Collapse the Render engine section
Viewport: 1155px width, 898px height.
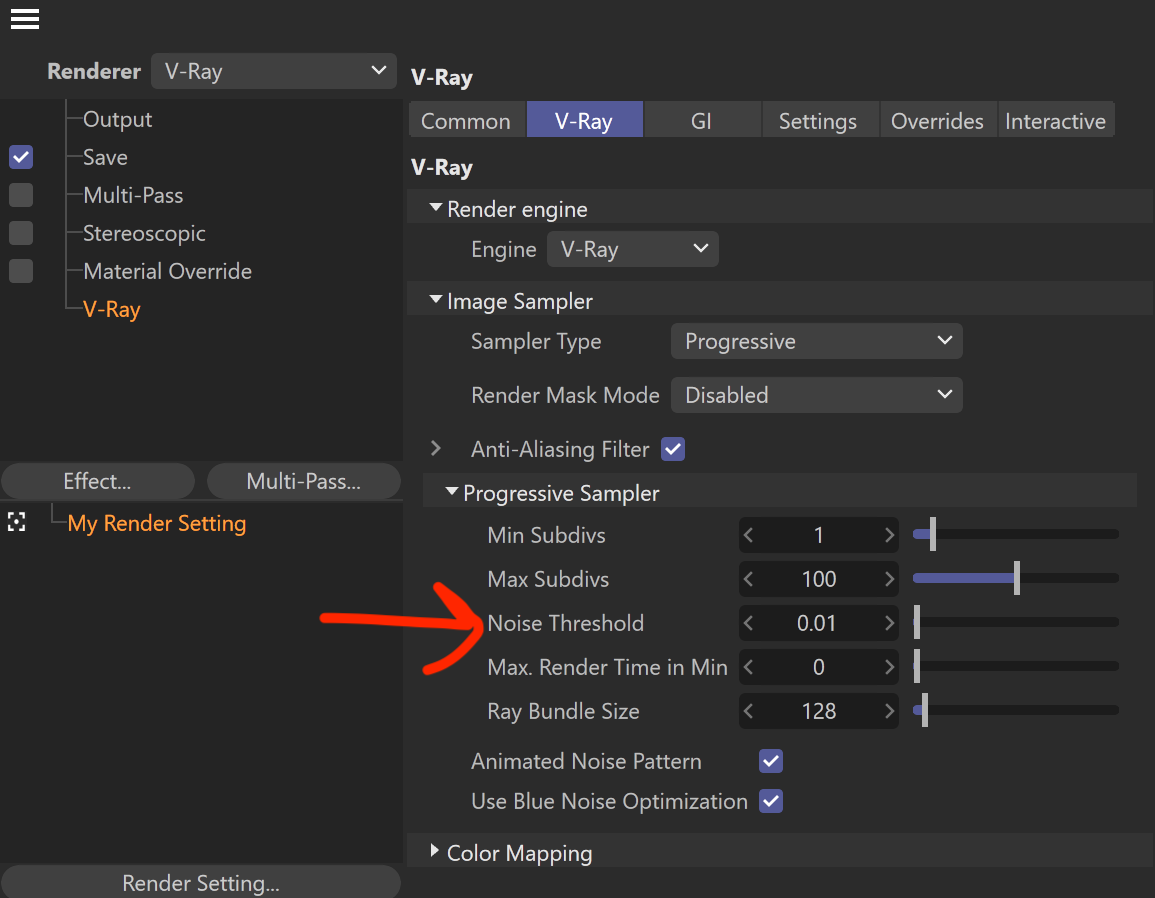435,209
